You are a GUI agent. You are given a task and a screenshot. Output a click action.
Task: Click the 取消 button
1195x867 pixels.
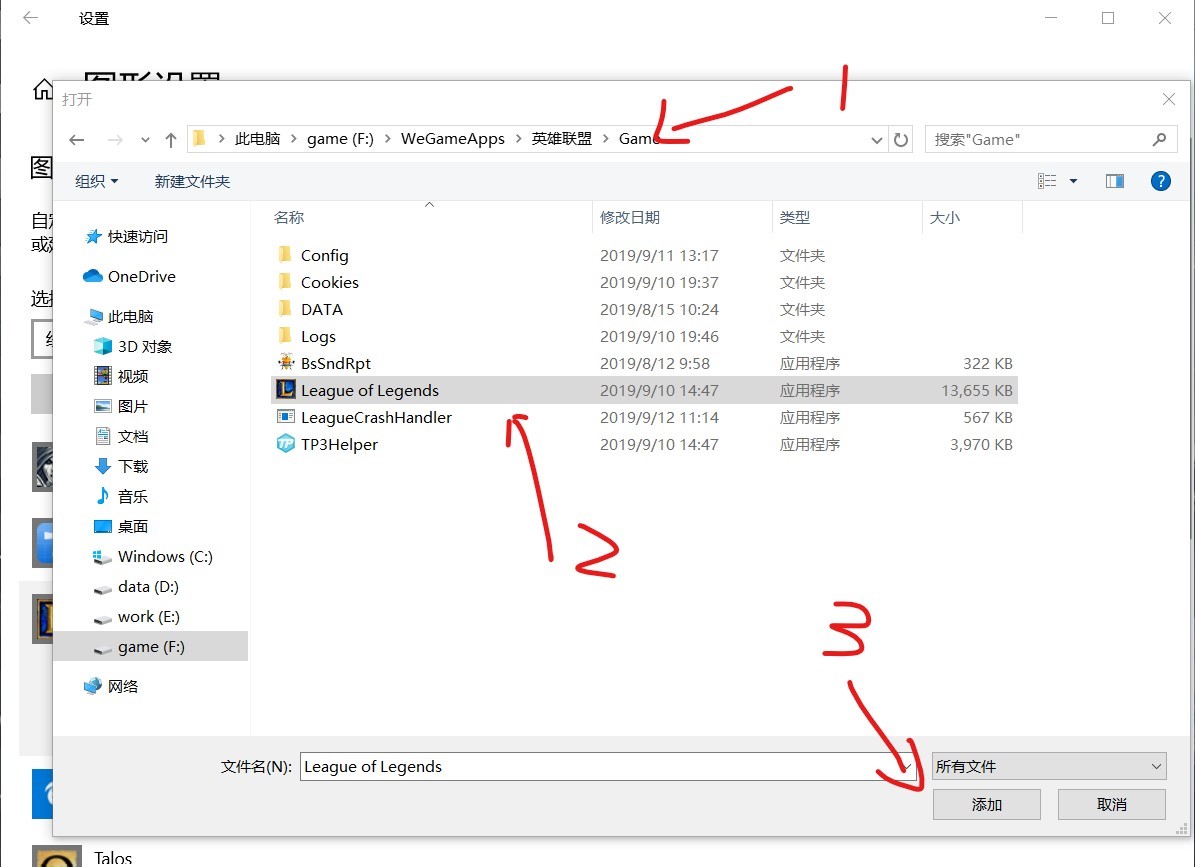1111,805
